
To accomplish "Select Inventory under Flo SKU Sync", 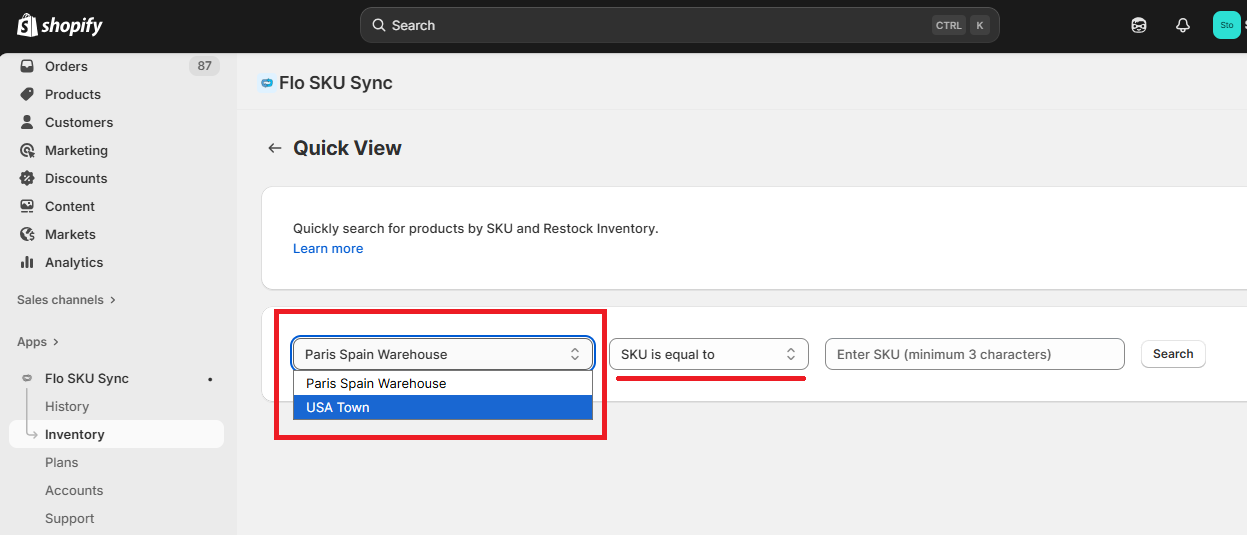I will [116, 434].
